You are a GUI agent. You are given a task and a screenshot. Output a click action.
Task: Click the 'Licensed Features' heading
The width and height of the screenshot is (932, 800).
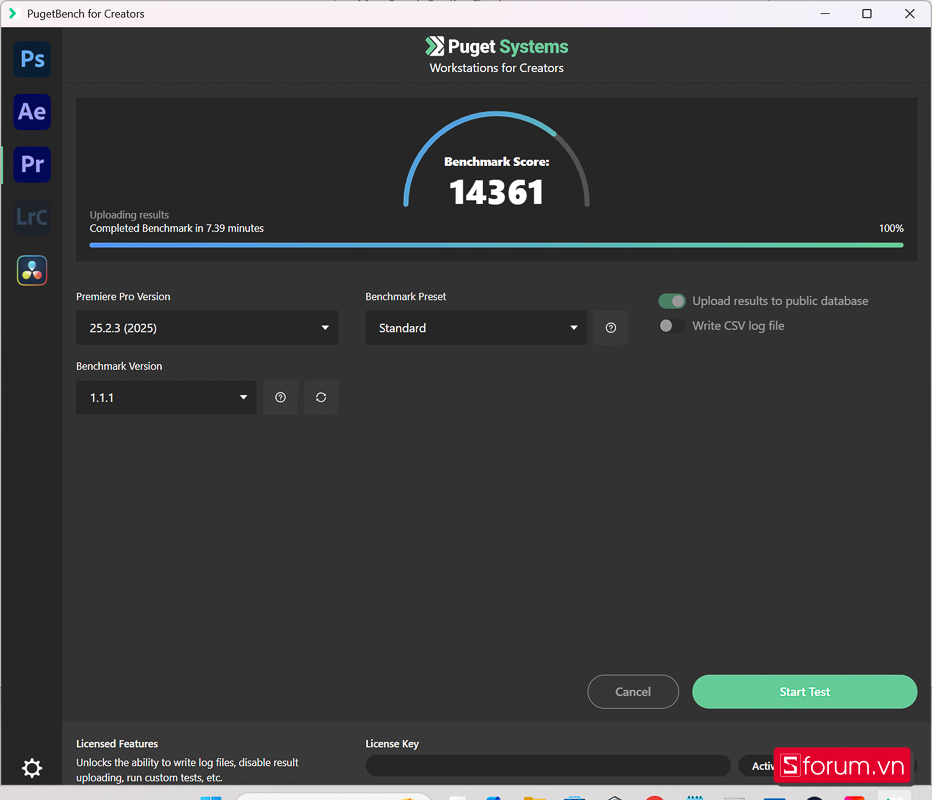tap(117, 744)
